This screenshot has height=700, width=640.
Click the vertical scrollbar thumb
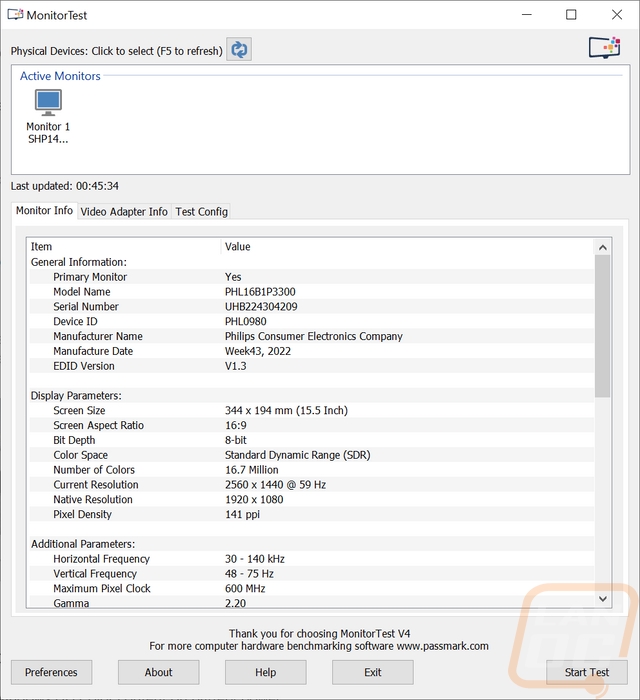603,326
